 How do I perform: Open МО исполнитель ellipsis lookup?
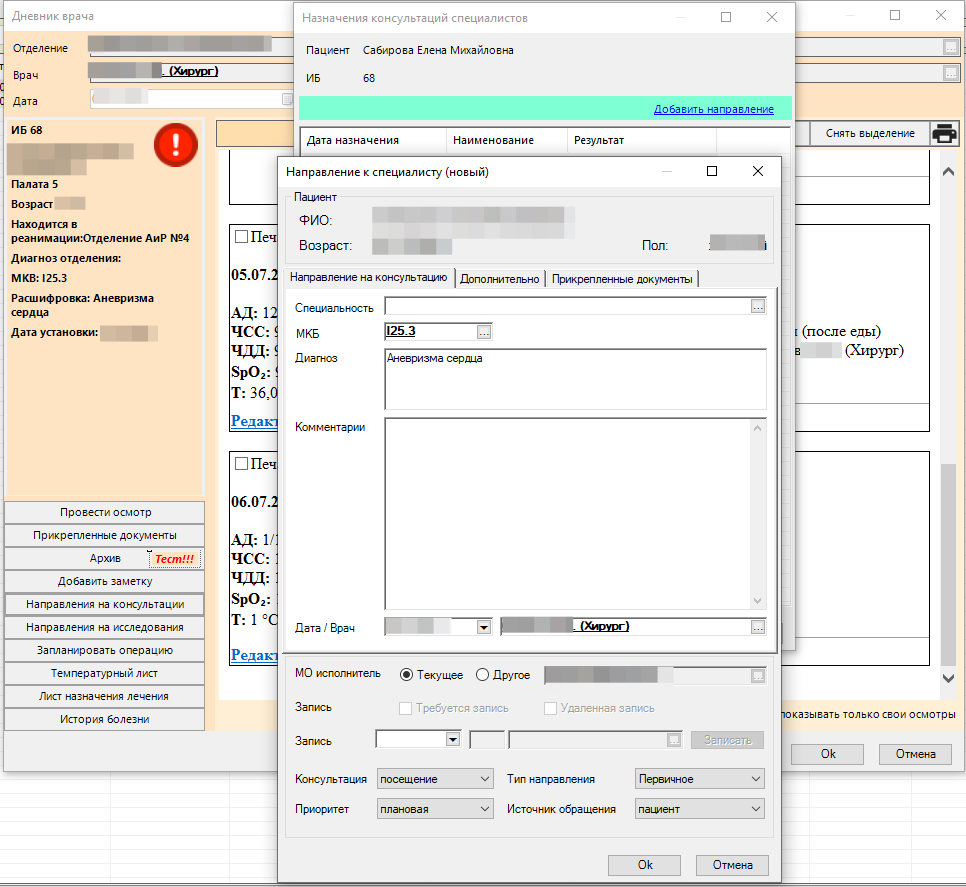coord(758,676)
